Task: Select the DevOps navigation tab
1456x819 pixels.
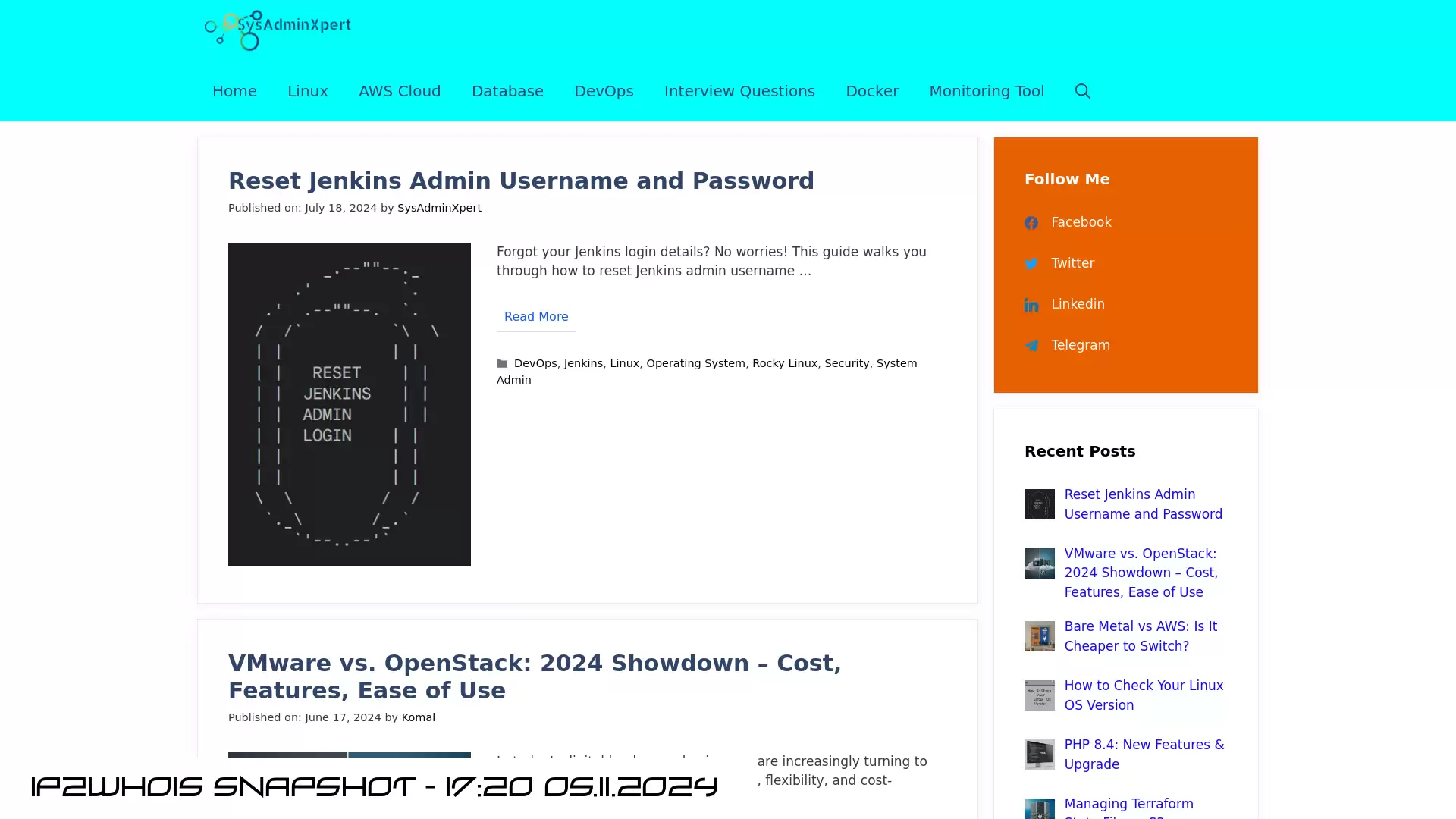Action: [x=604, y=91]
